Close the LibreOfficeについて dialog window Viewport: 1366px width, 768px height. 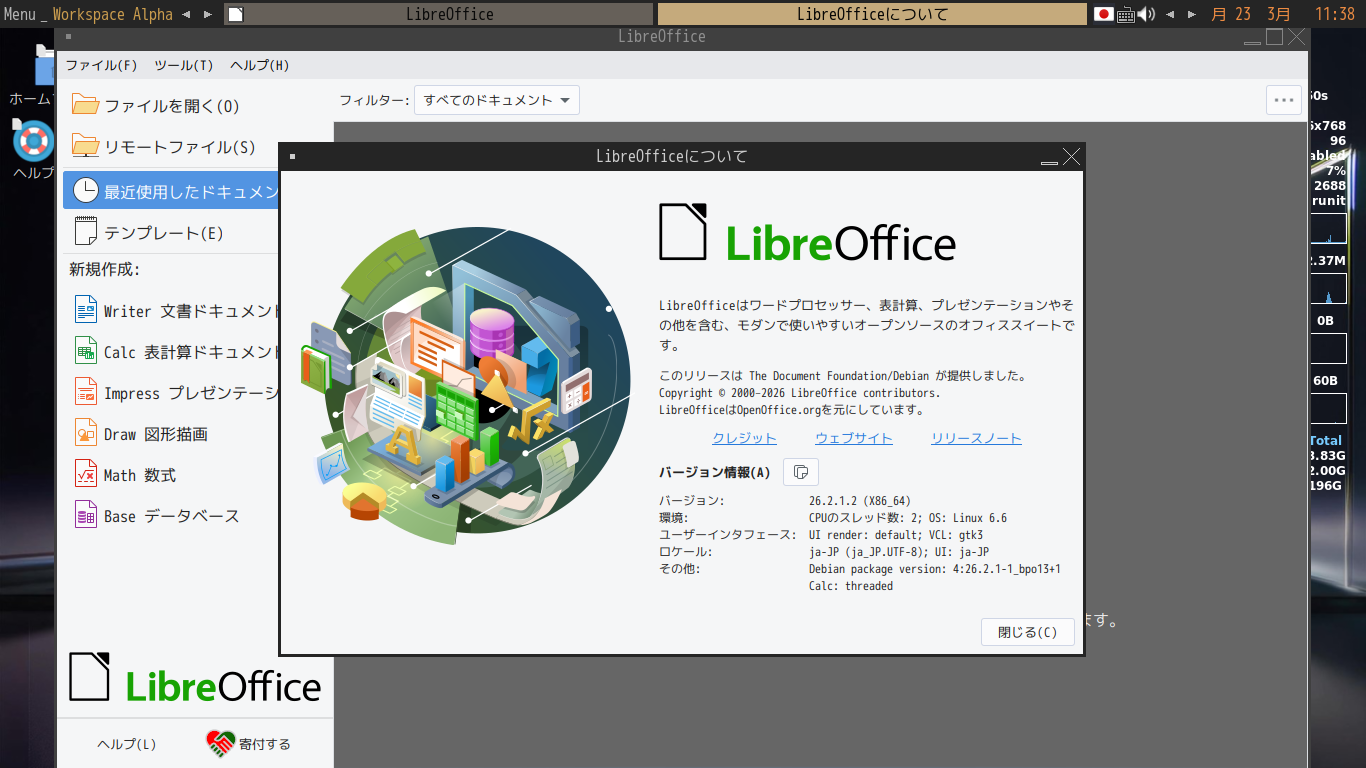point(1071,156)
